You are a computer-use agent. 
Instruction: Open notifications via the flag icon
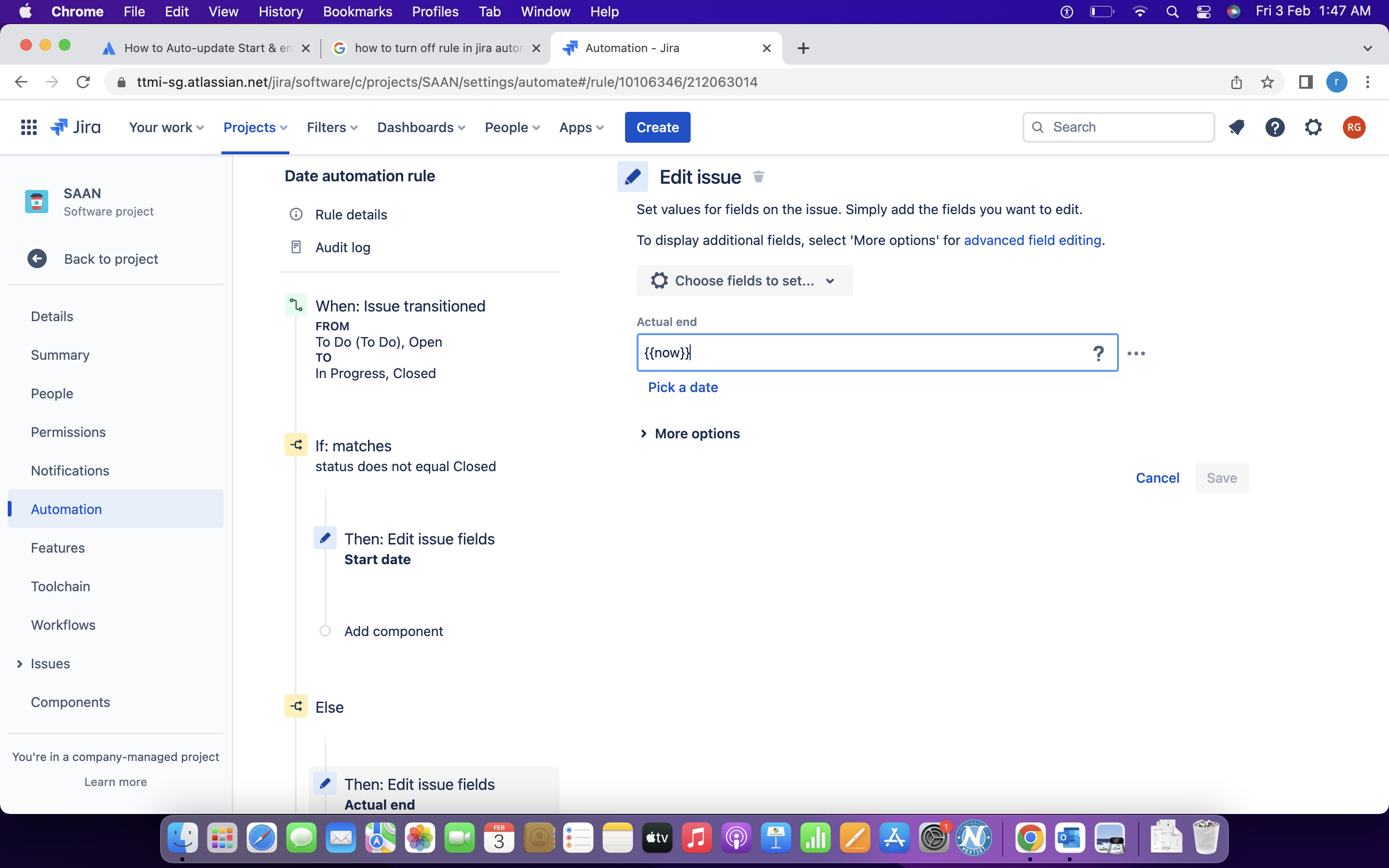click(x=1238, y=127)
